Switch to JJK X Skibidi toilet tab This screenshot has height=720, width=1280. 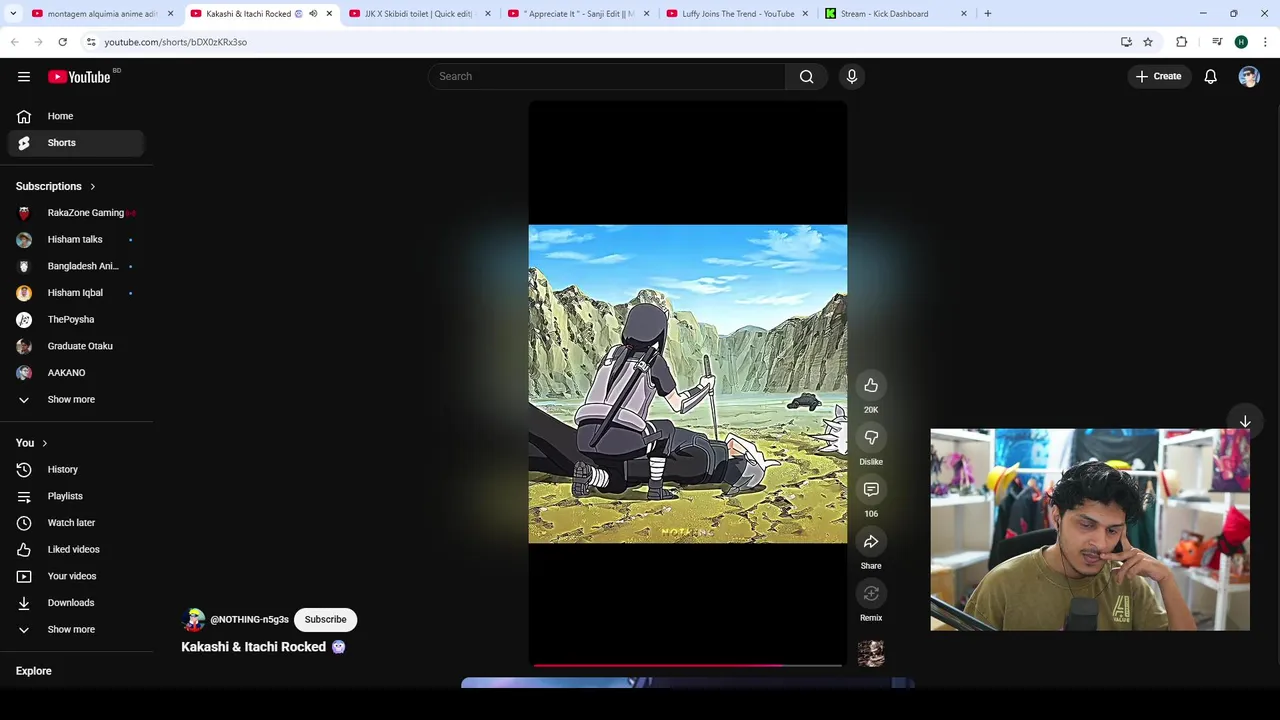pos(417,14)
